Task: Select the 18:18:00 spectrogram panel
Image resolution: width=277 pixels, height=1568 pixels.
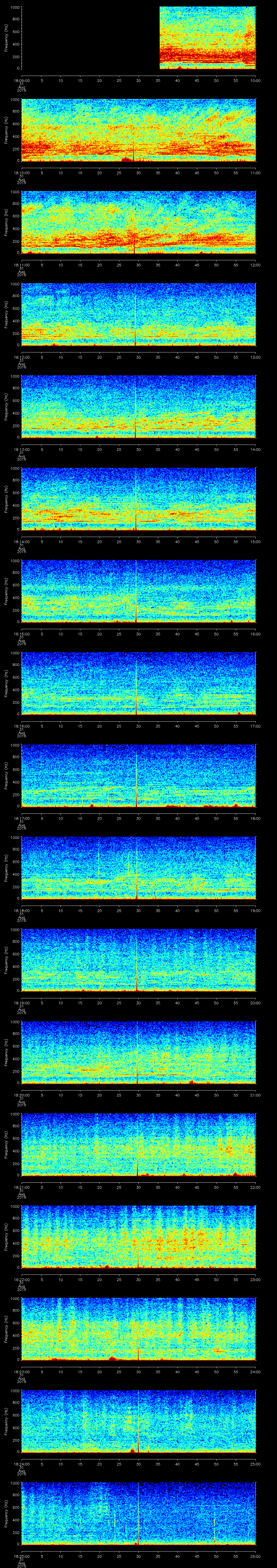Action: coord(139,868)
